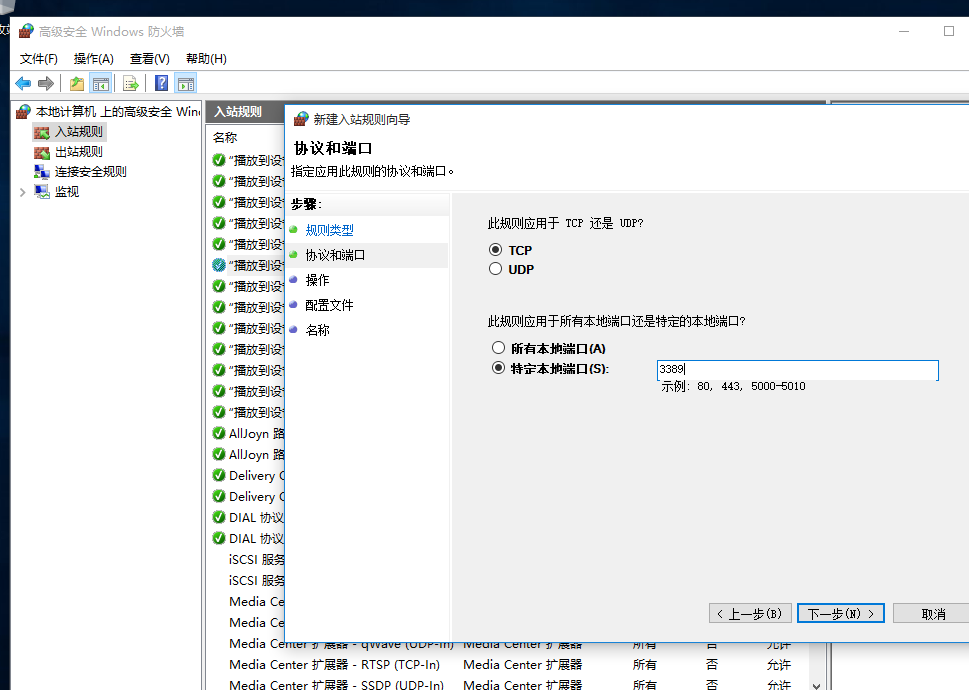Open the Help (帮助) menu
The image size is (969, 690).
tap(206, 59)
